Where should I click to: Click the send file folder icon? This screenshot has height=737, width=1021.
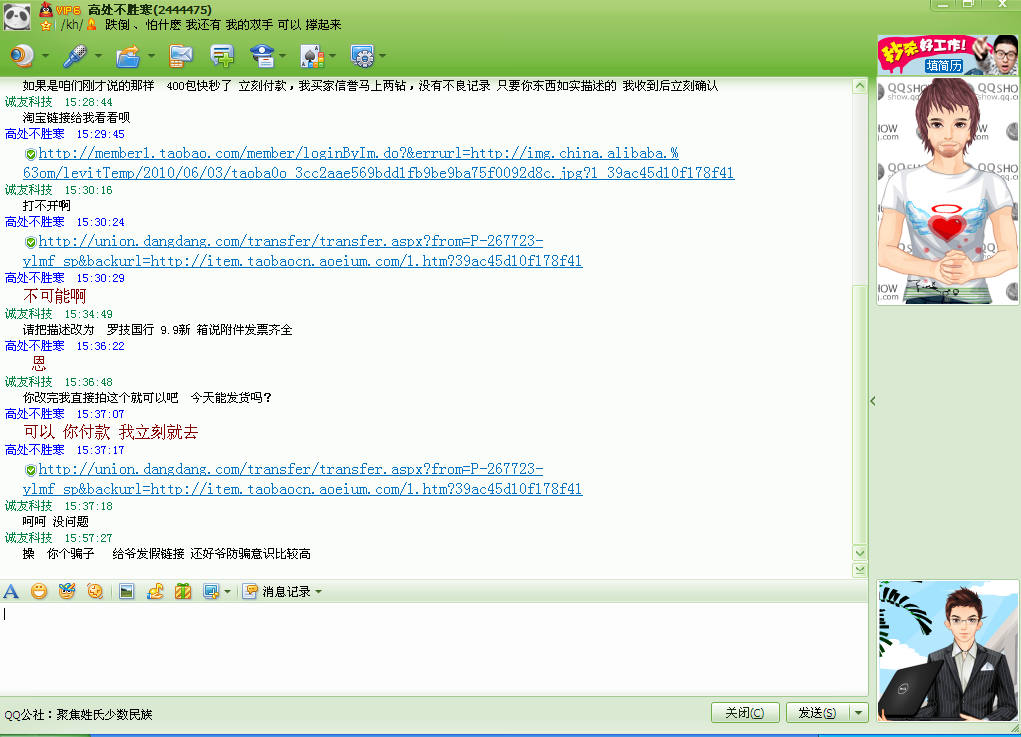[127, 55]
